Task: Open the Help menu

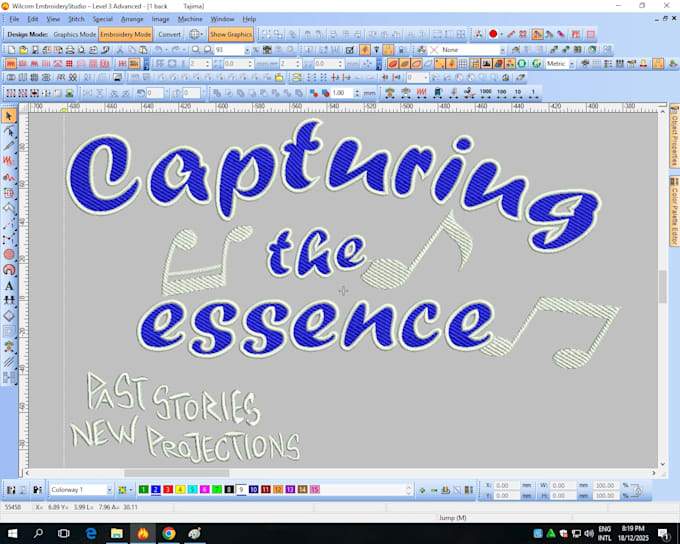Action: [249, 19]
